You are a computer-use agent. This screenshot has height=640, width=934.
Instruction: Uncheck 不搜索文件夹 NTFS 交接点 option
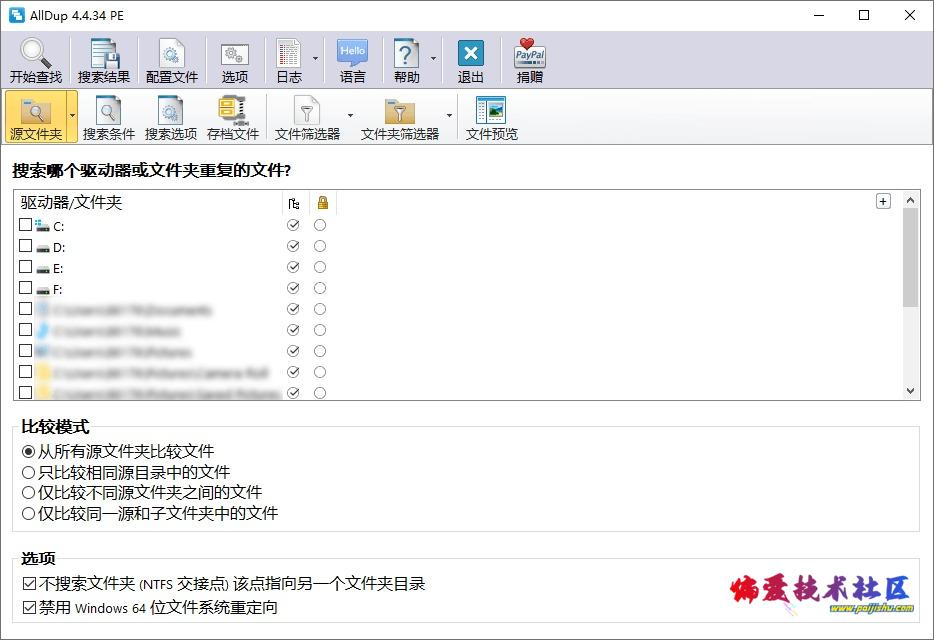click(x=224, y=583)
